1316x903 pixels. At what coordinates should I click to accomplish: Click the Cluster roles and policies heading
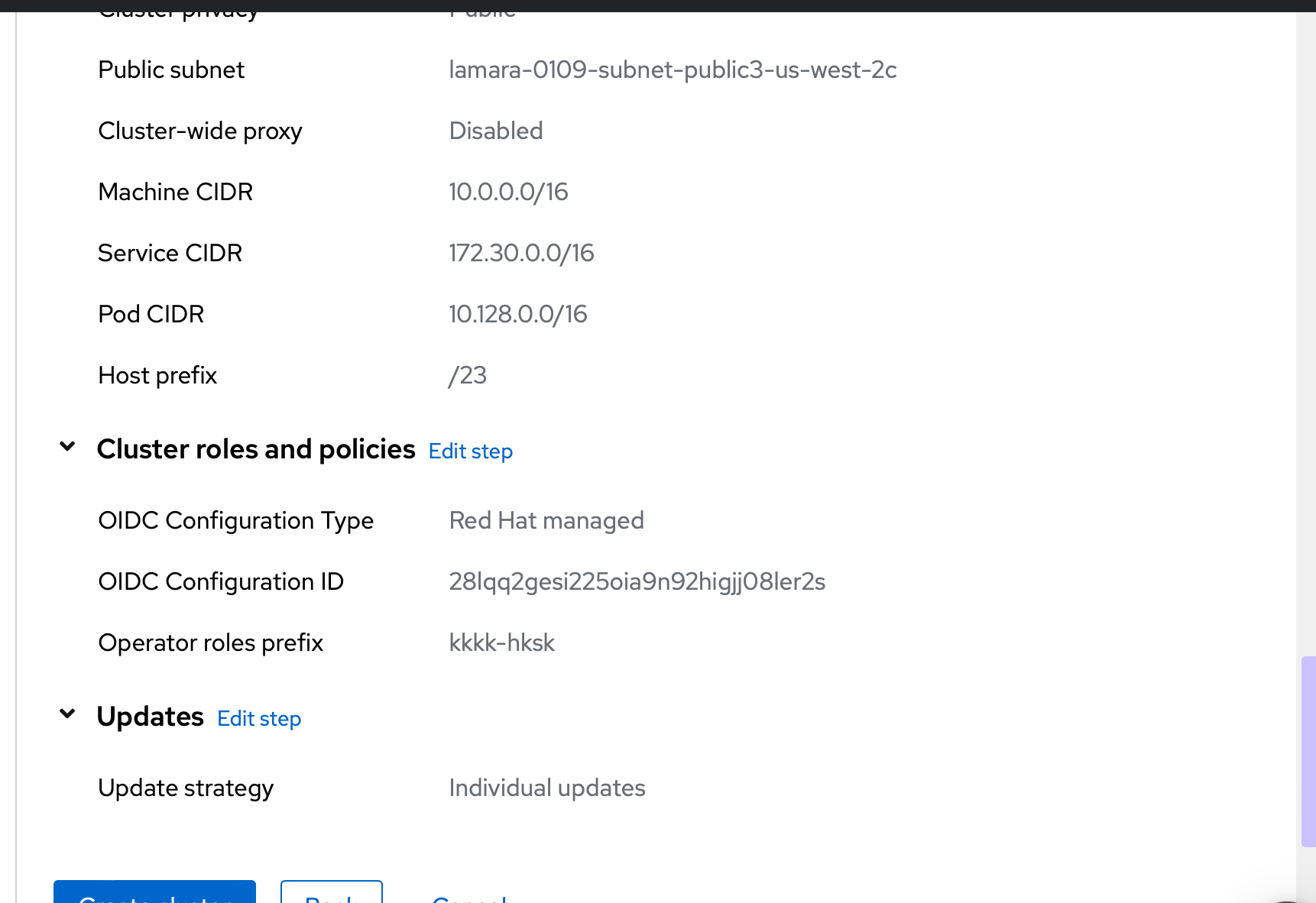click(256, 449)
